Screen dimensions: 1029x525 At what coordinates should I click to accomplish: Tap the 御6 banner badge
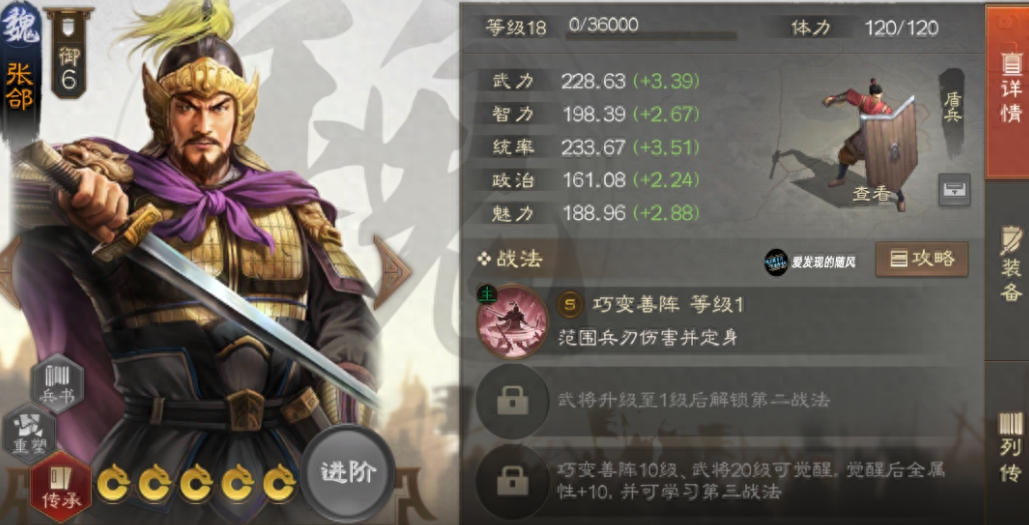pos(68,52)
